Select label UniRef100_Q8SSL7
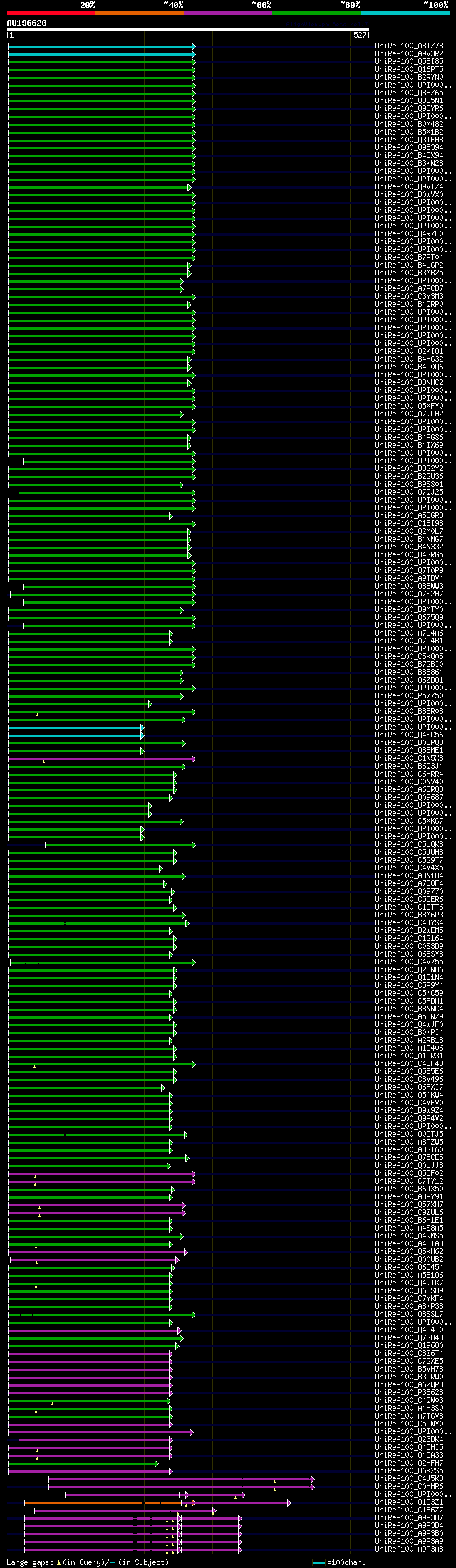The image size is (456, 1568). coord(409,1314)
